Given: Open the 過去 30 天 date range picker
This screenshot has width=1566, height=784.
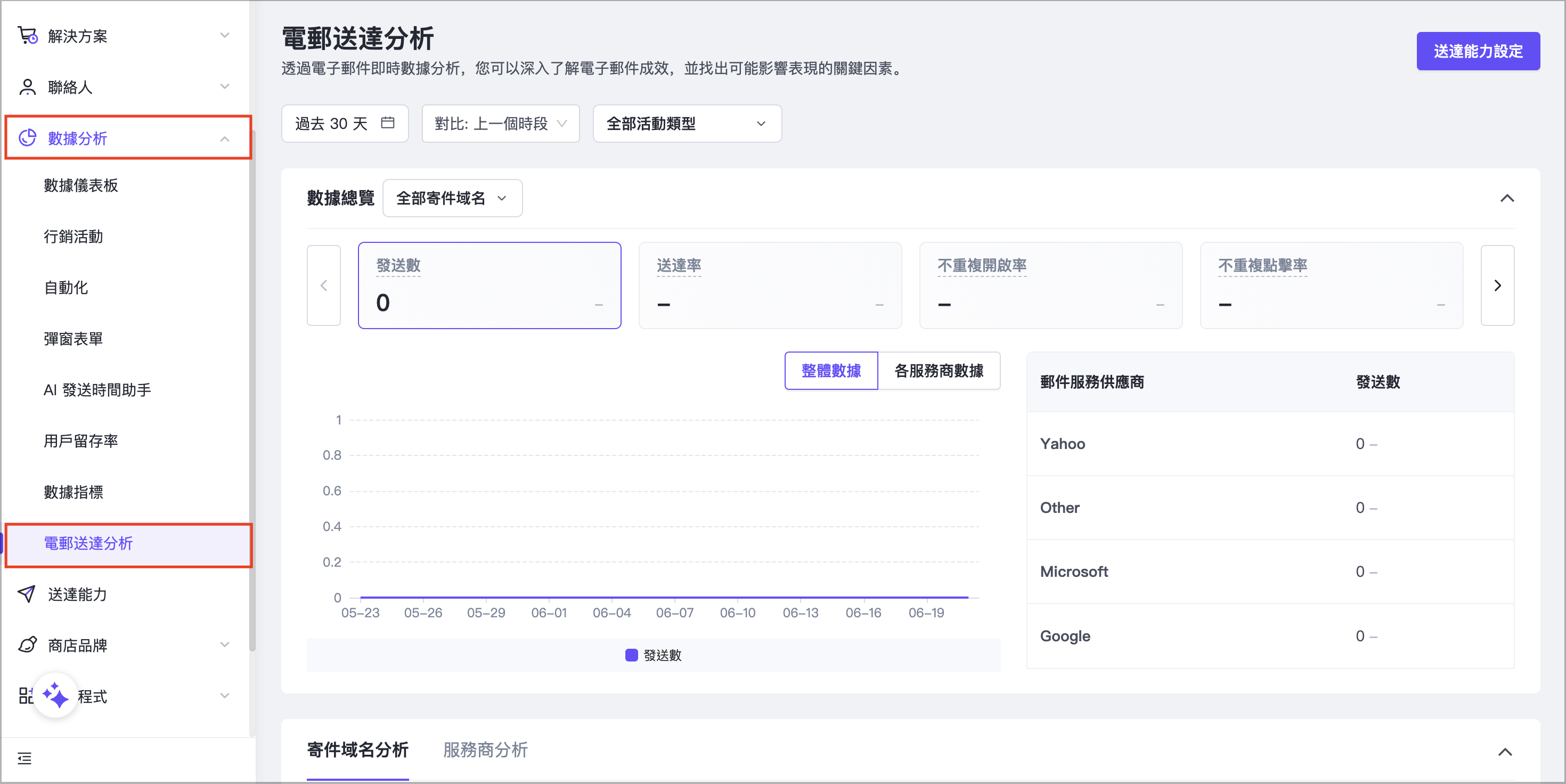Looking at the screenshot, I should tap(345, 124).
